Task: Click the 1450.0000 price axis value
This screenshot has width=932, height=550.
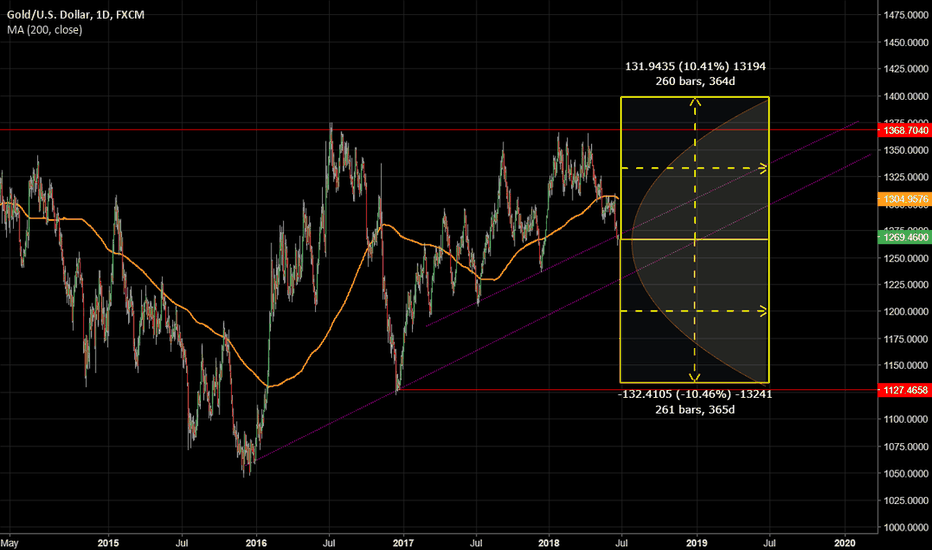Action: coord(906,42)
